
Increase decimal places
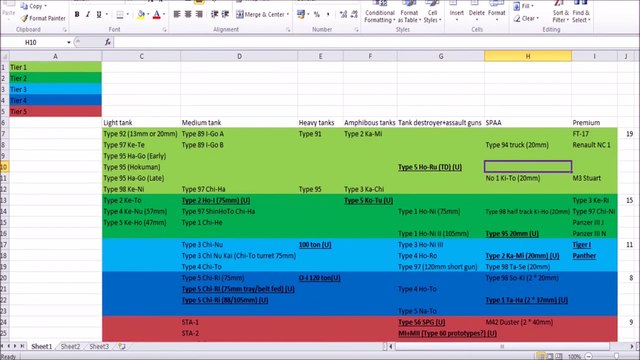pyautogui.click(x=343, y=14)
